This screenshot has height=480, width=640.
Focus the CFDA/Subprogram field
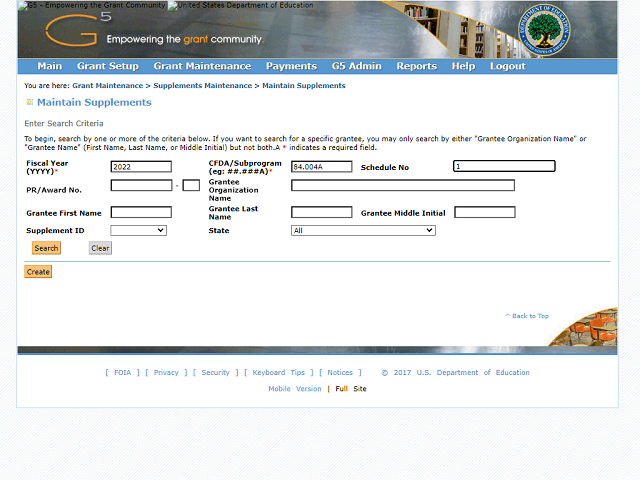point(322,167)
